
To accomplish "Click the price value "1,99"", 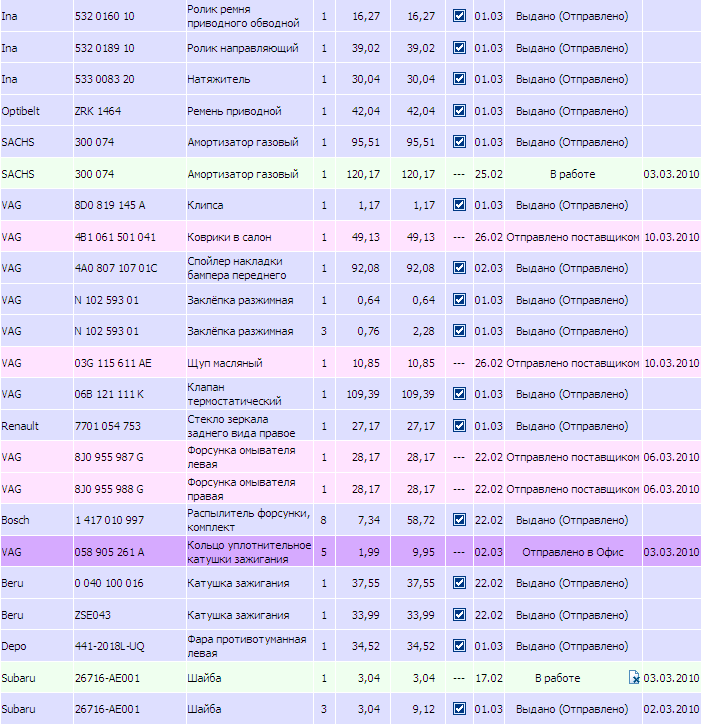I will 369,552.
